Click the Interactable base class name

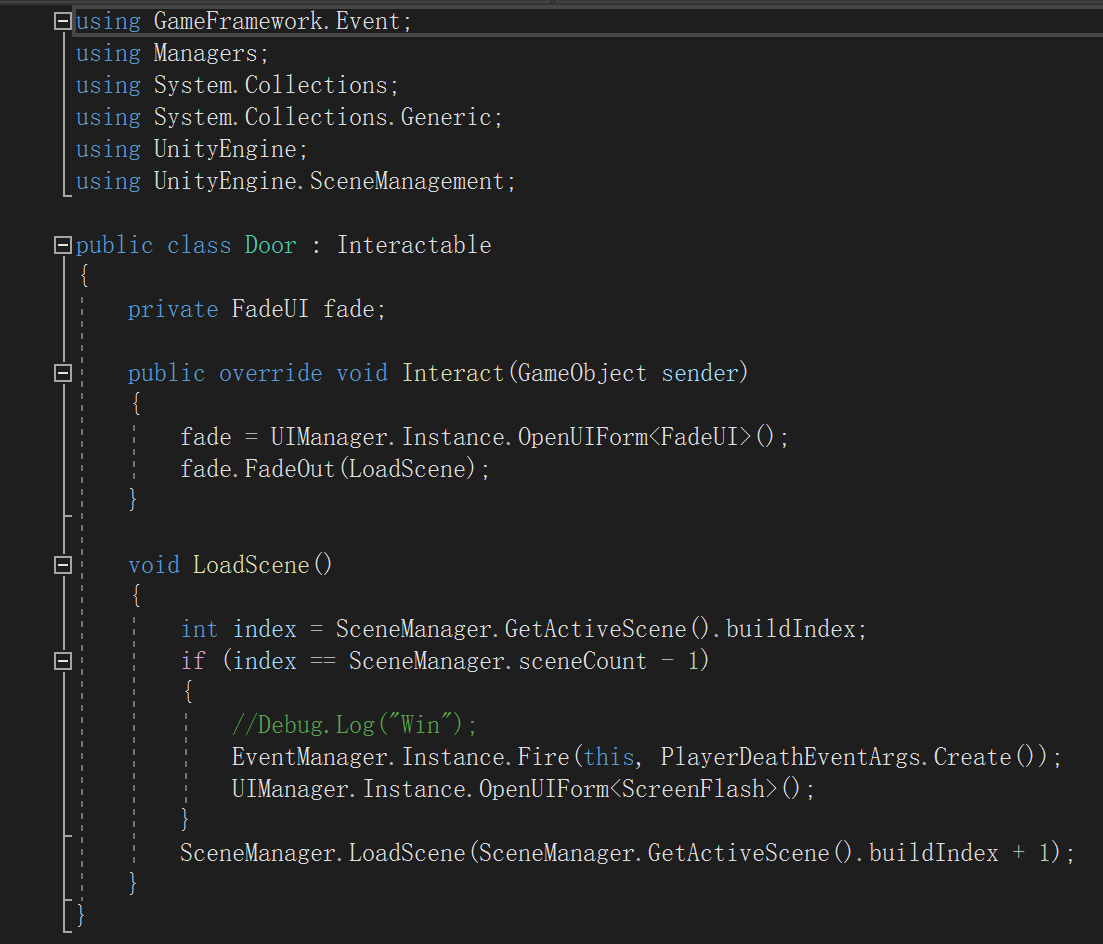(x=413, y=245)
